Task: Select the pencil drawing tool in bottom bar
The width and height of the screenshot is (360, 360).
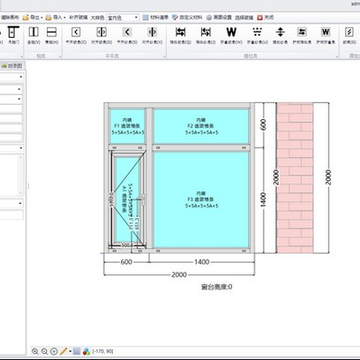Action: pyautogui.click(x=63, y=351)
